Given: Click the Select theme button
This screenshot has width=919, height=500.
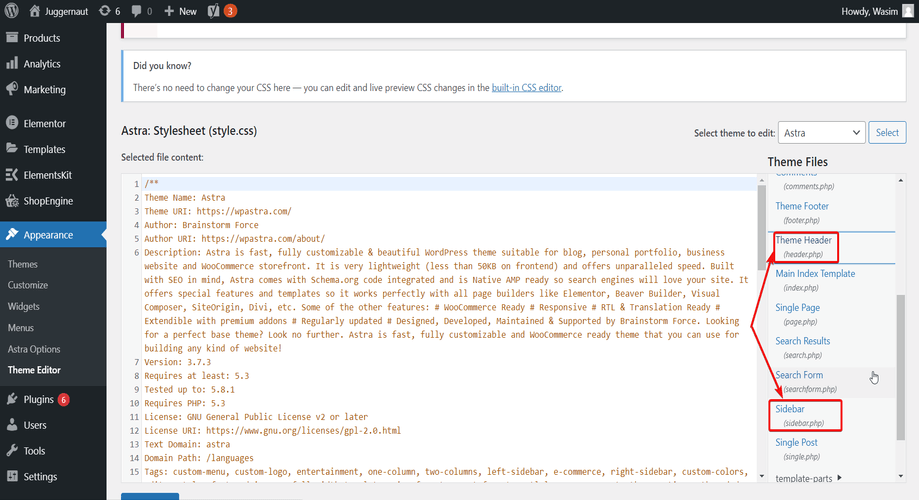Looking at the screenshot, I should tap(887, 132).
